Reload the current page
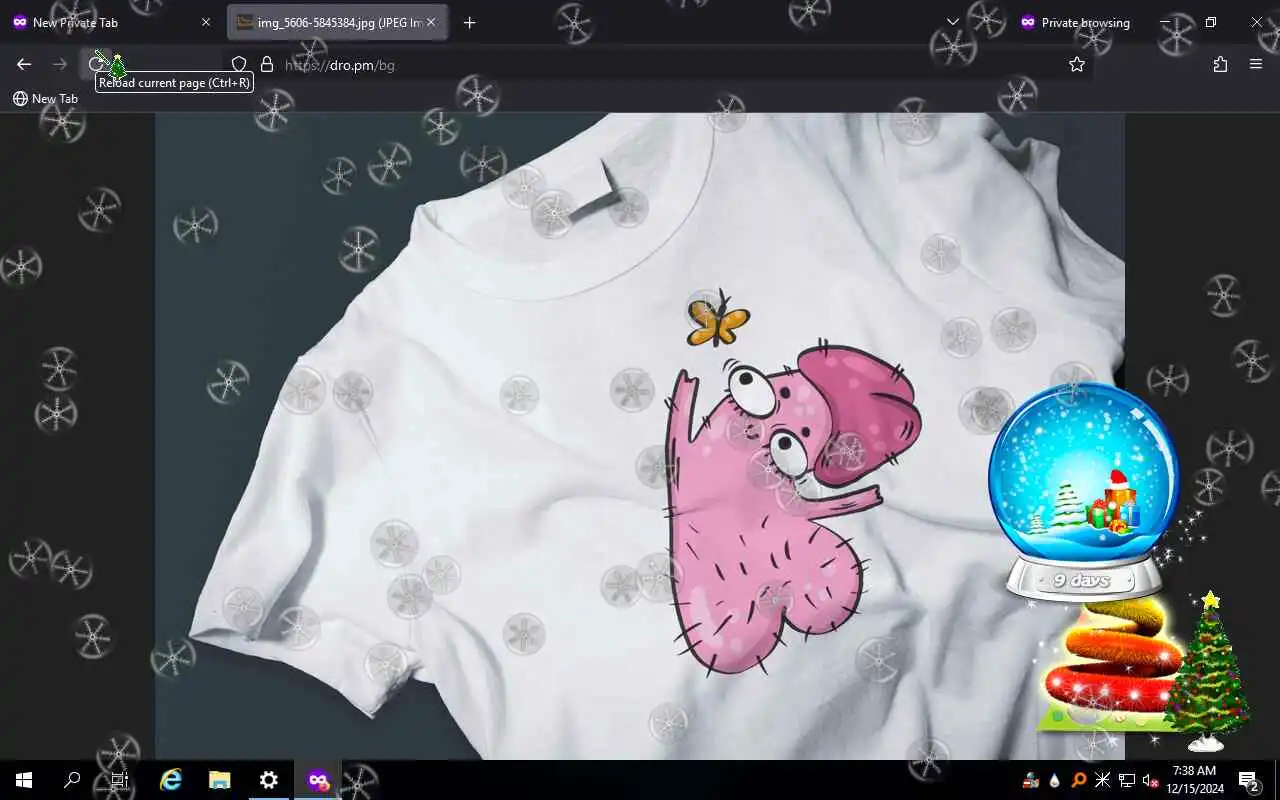 coord(96,64)
